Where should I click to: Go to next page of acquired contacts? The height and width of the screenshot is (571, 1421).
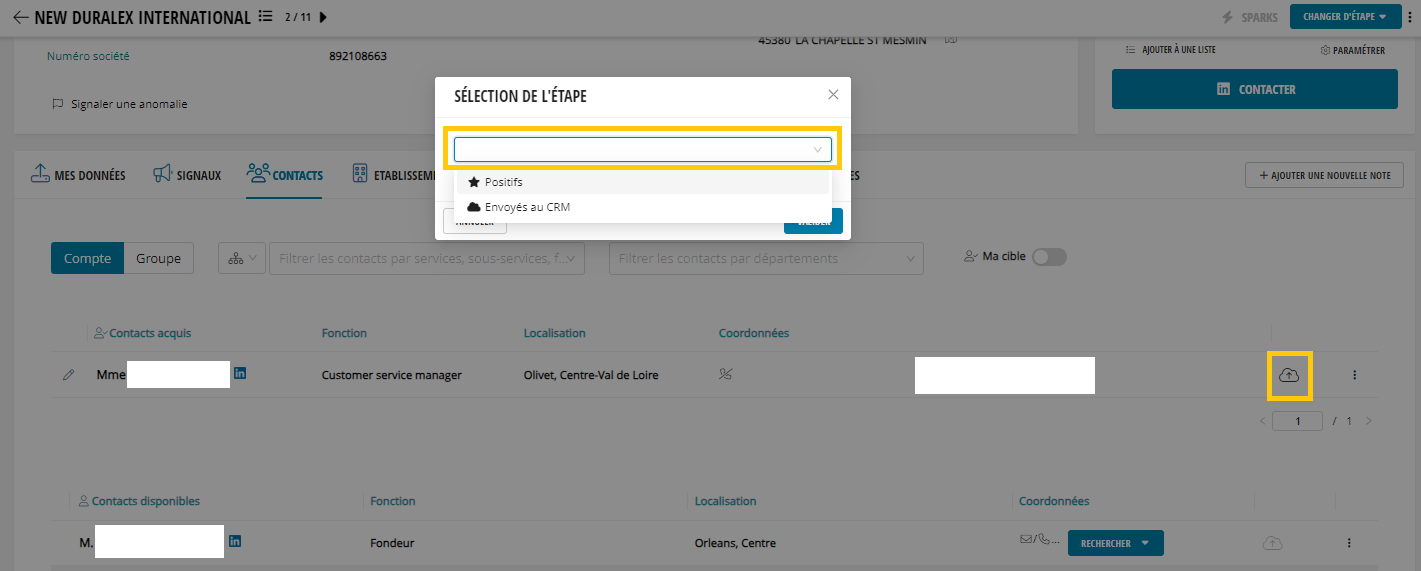1369,421
